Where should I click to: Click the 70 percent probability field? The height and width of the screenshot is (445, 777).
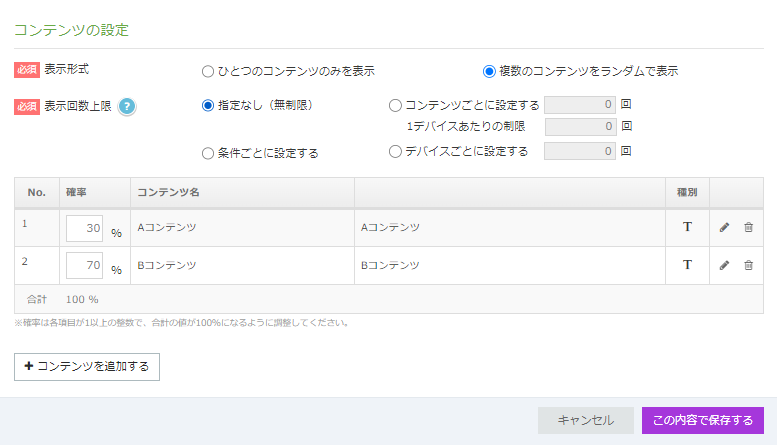point(85,266)
